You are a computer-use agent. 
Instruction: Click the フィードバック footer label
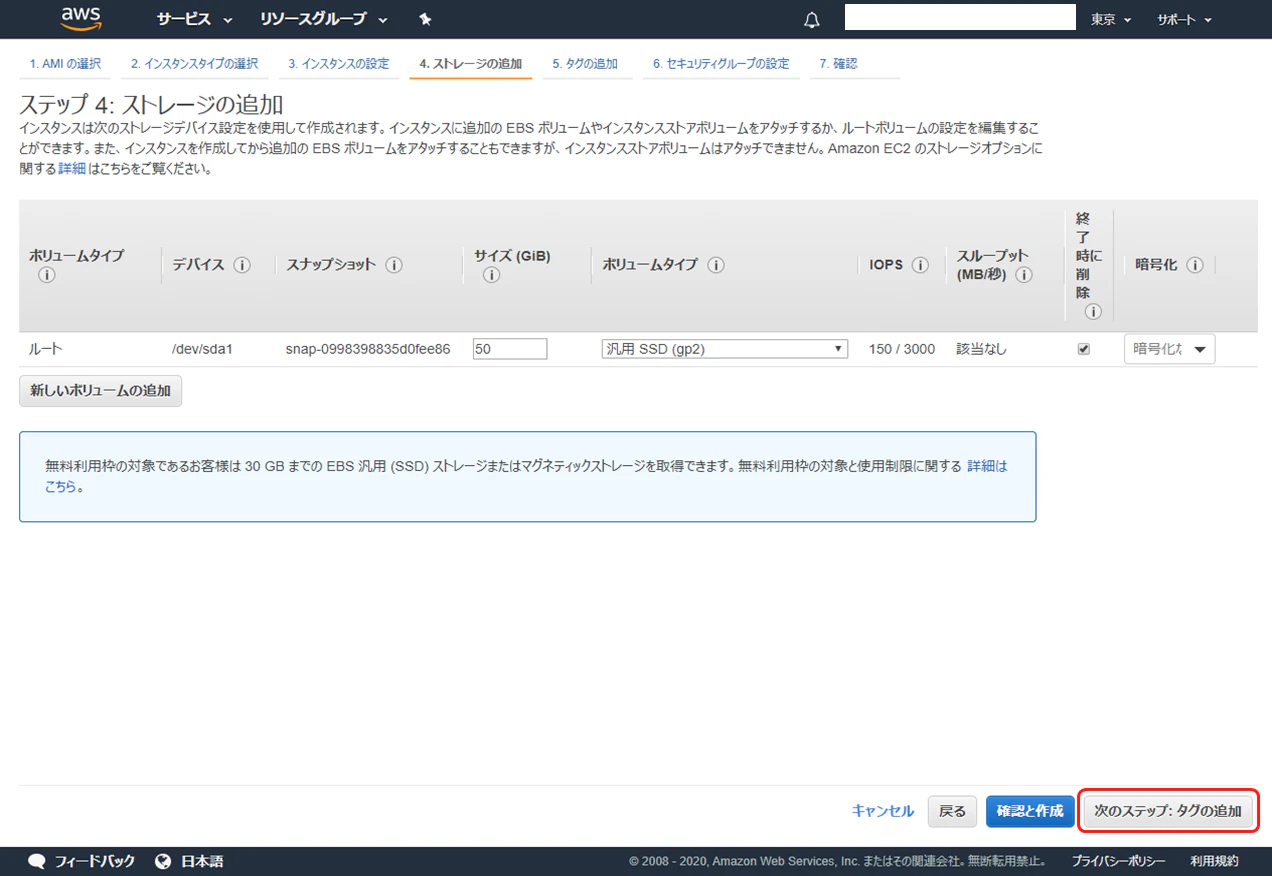94,861
